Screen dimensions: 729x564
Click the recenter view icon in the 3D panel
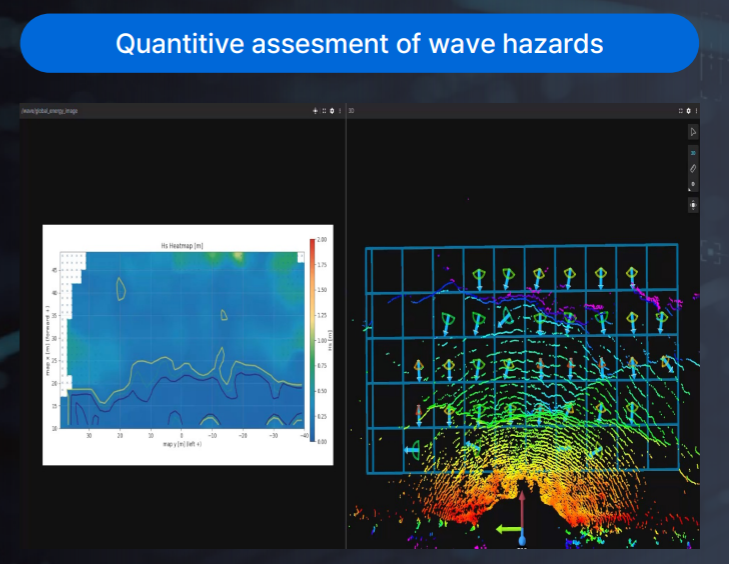tap(693, 205)
